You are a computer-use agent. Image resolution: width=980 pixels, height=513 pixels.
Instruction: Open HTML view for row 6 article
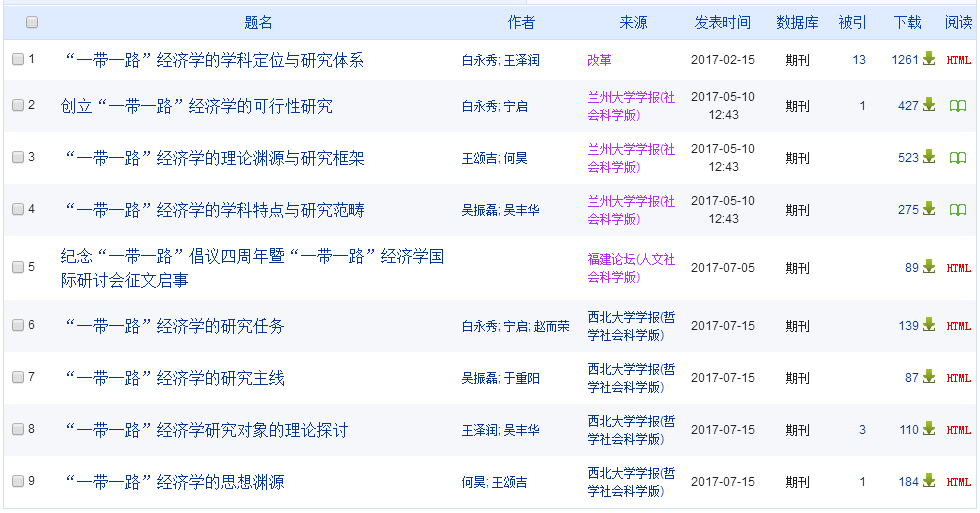pos(958,326)
